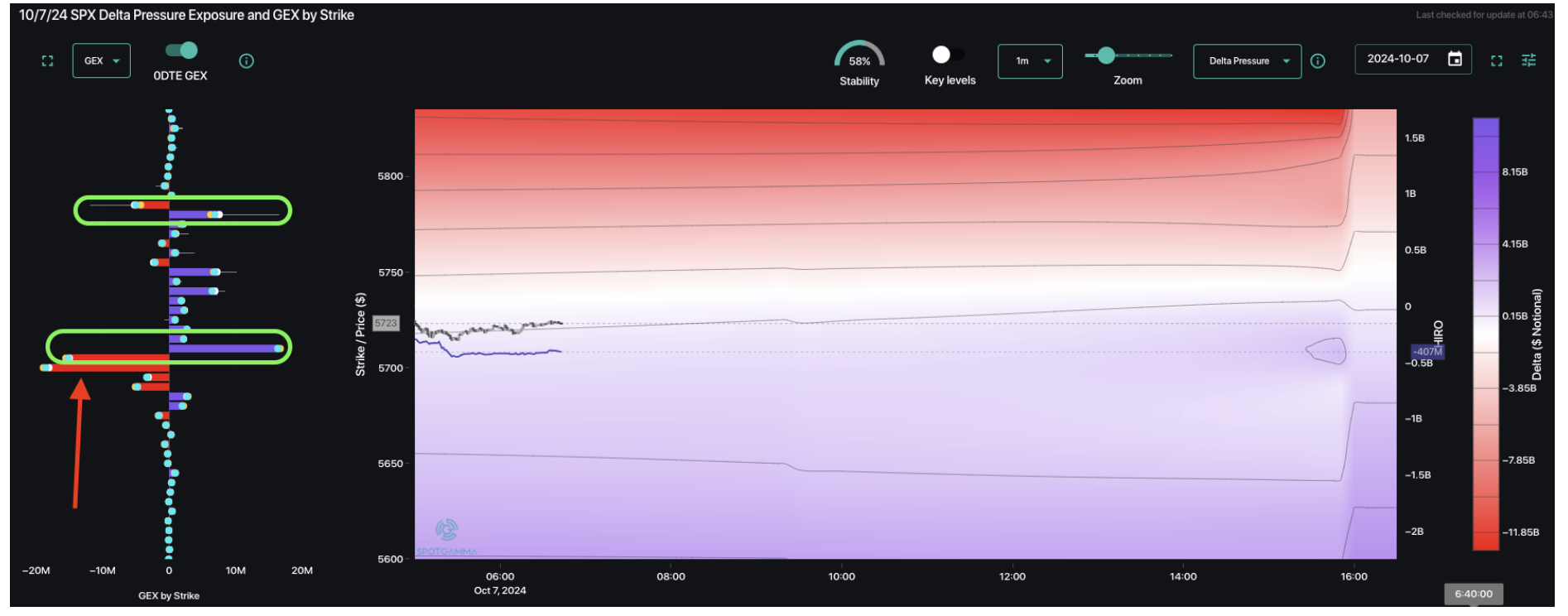Viewport: 1568px width, 616px height.
Task: Click the -2B HIRO axis label
Action: pyautogui.click(x=1414, y=532)
